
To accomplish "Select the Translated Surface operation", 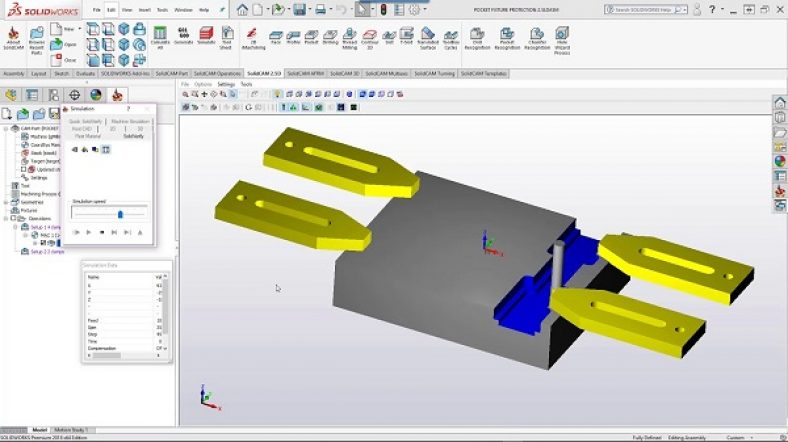I will point(428,39).
